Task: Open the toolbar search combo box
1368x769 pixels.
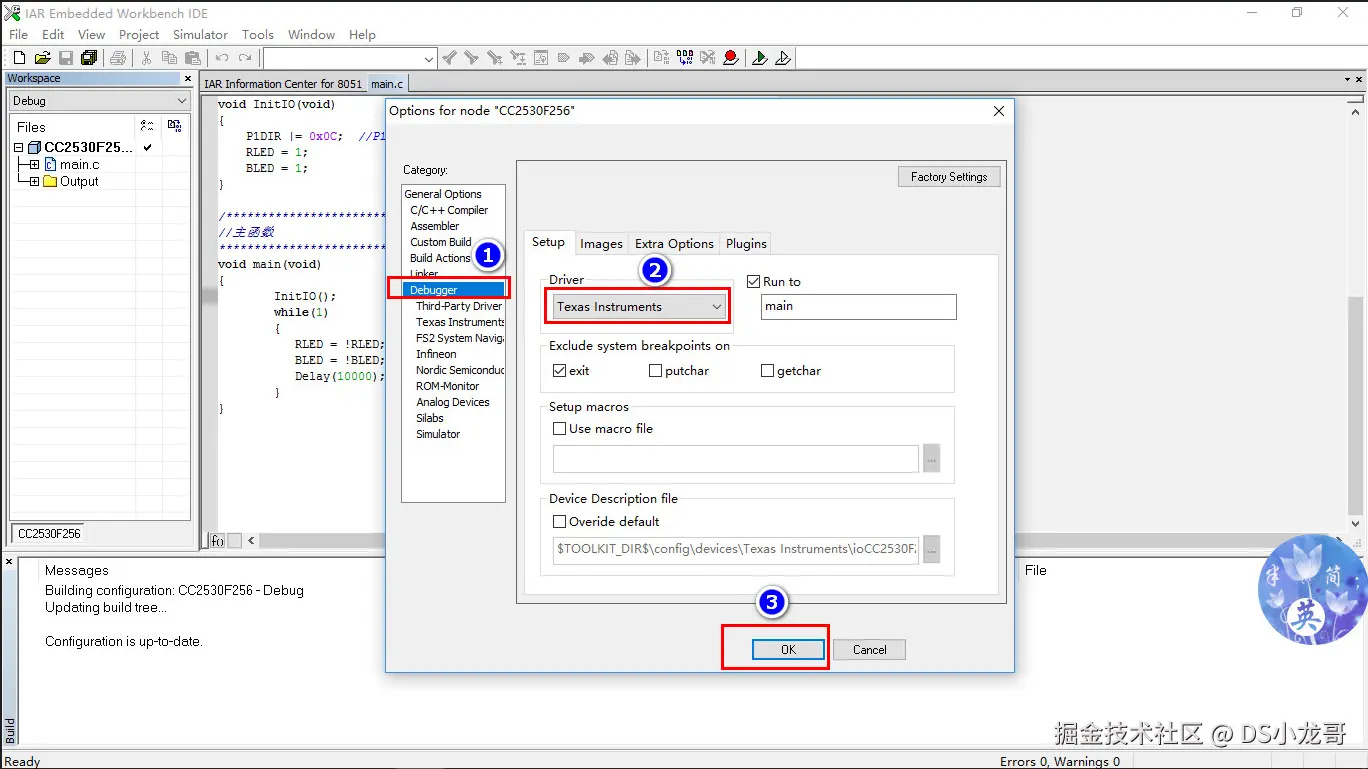Action: [350, 59]
